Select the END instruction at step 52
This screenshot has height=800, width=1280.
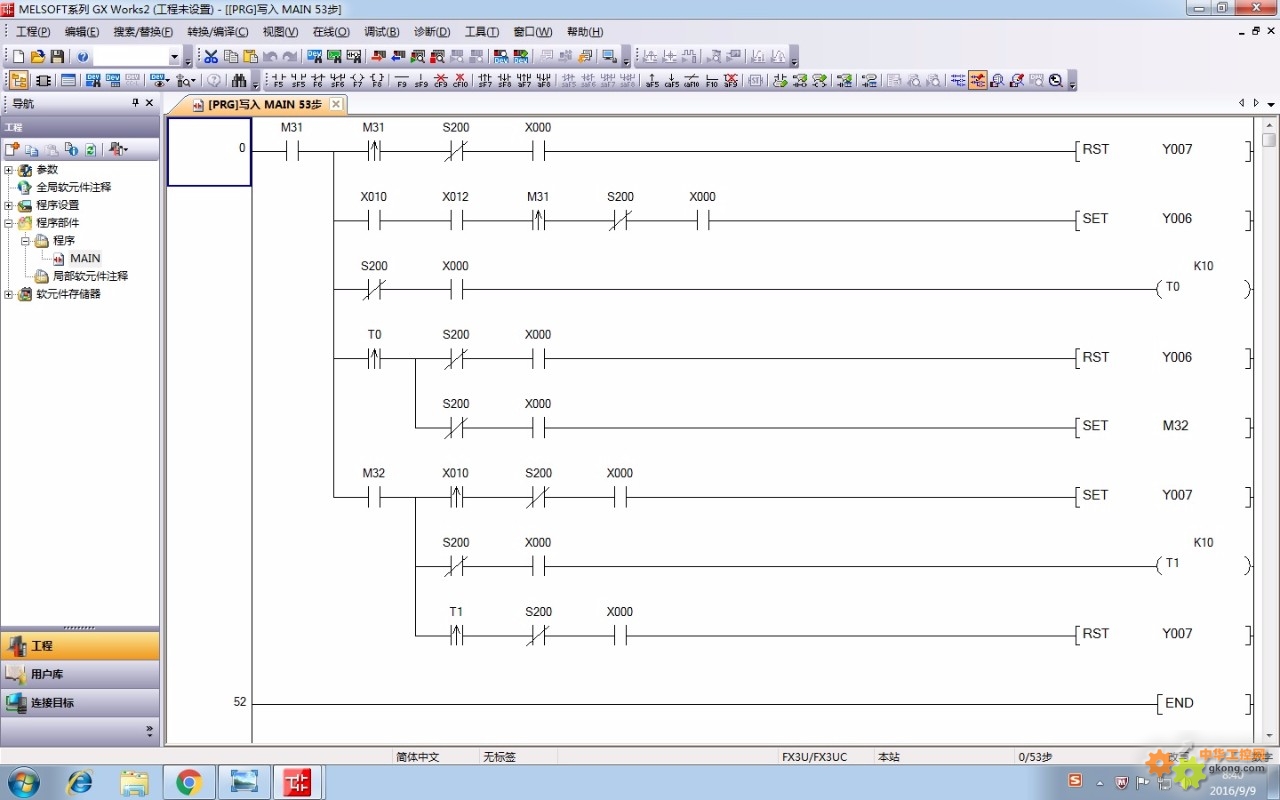tap(1203, 703)
